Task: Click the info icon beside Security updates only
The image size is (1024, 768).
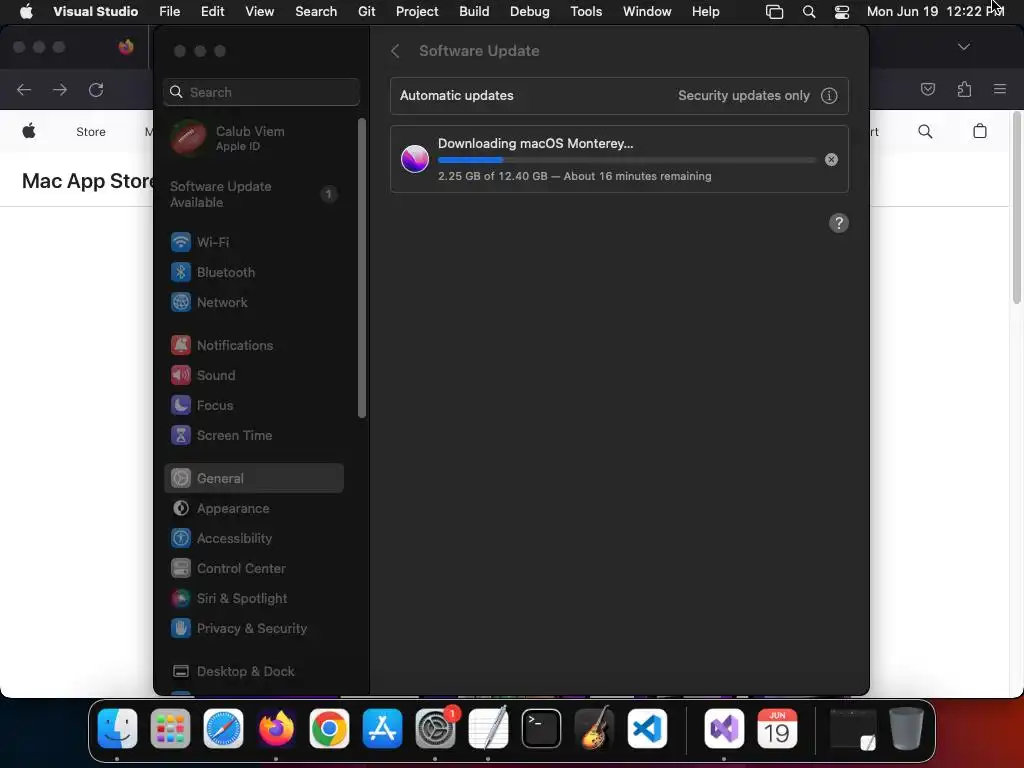Action: point(829,95)
